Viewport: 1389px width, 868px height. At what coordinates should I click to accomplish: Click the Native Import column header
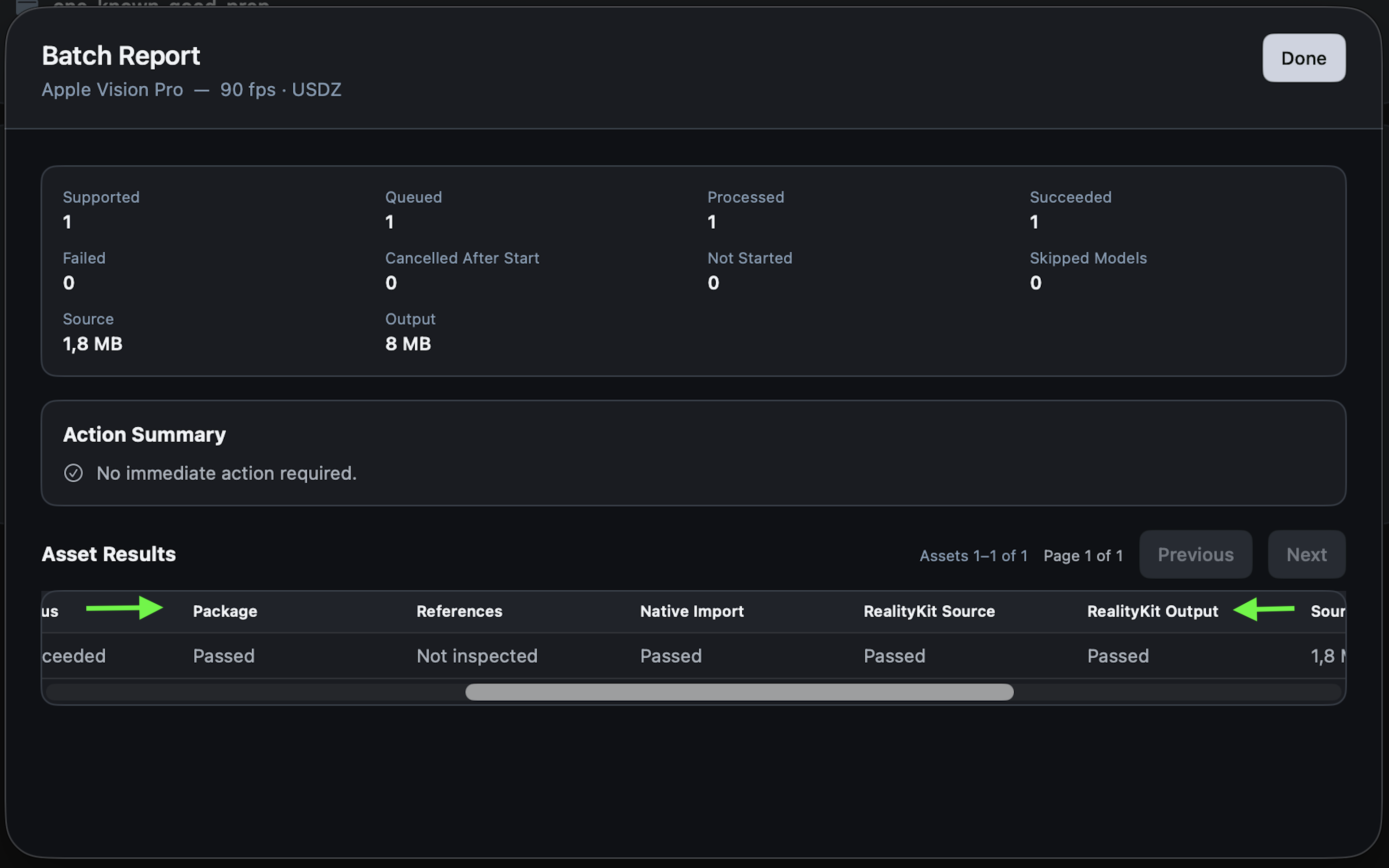point(692,611)
